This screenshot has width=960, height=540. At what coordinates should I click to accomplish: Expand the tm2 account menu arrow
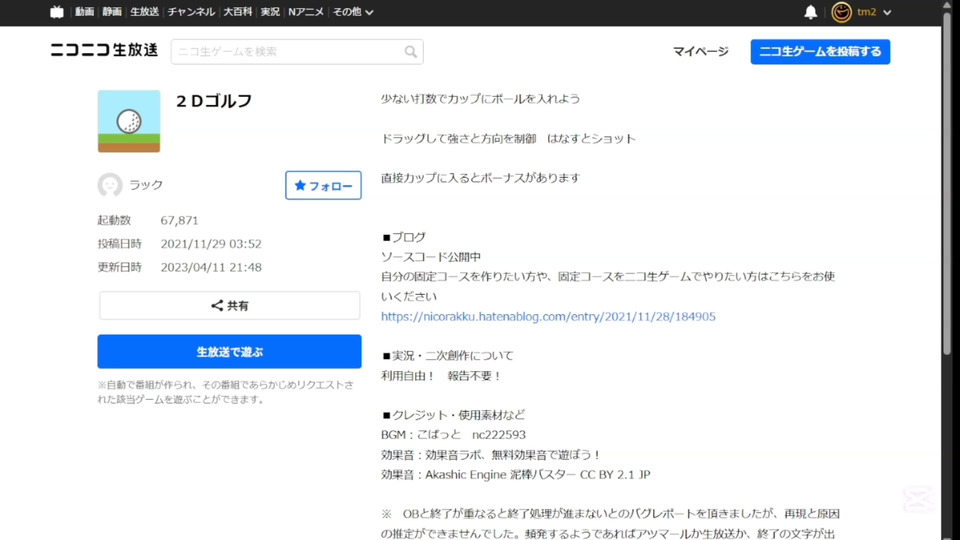[x=887, y=12]
